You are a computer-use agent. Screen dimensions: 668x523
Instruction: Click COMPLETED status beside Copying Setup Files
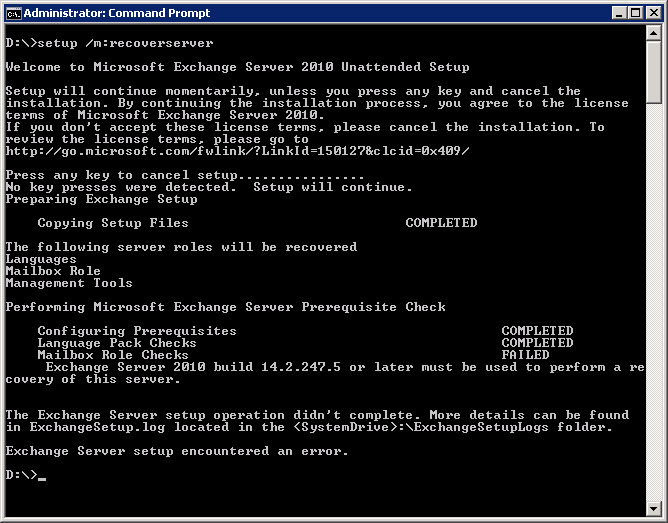[441, 223]
